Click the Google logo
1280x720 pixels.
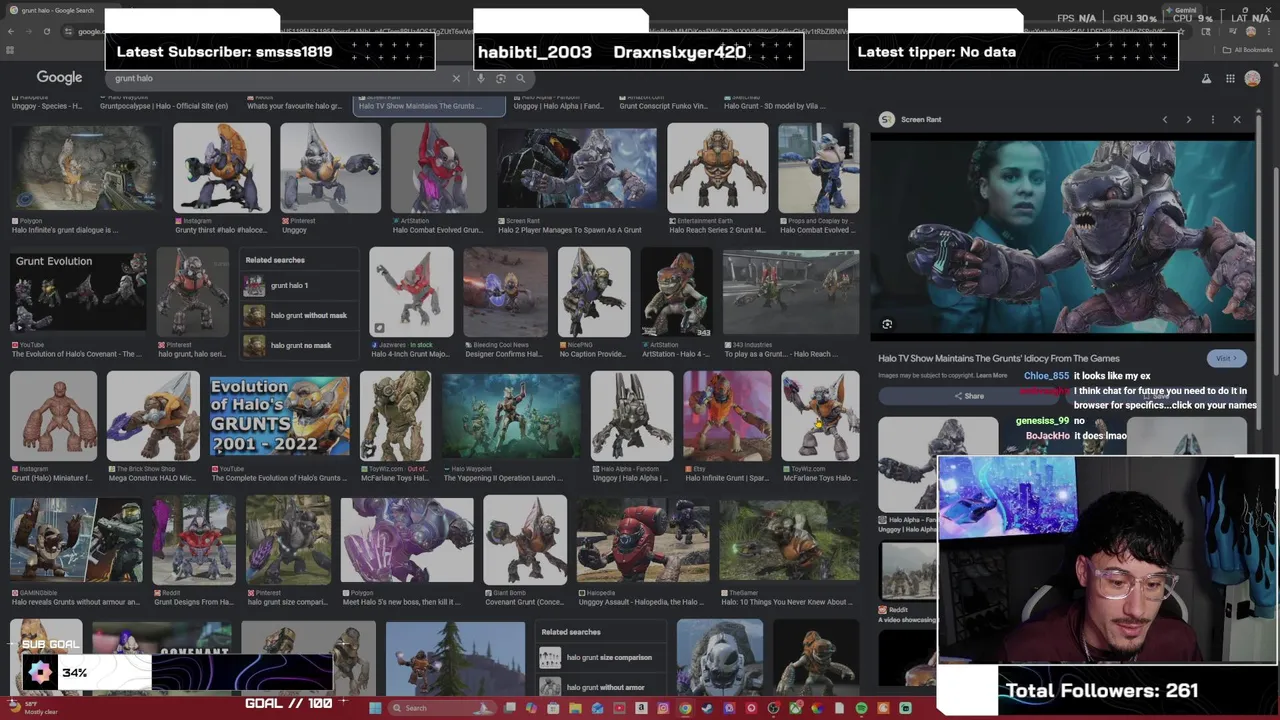click(x=59, y=77)
